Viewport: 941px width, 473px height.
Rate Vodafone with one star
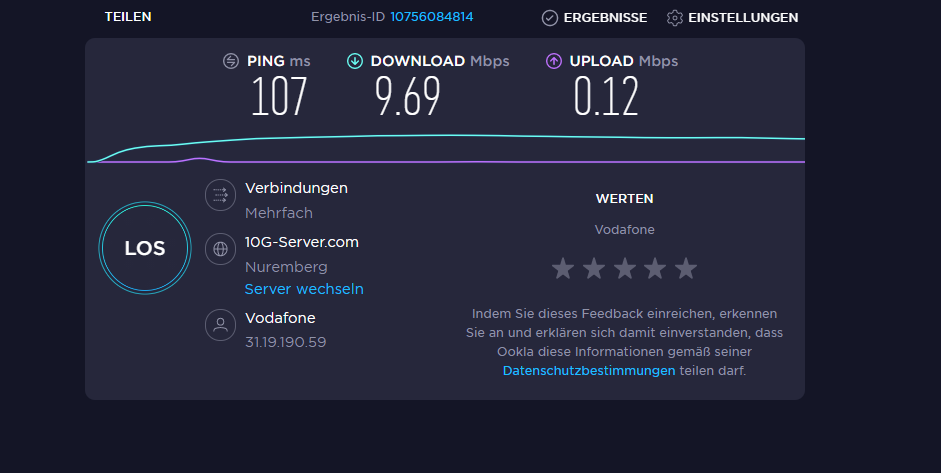coord(563,268)
